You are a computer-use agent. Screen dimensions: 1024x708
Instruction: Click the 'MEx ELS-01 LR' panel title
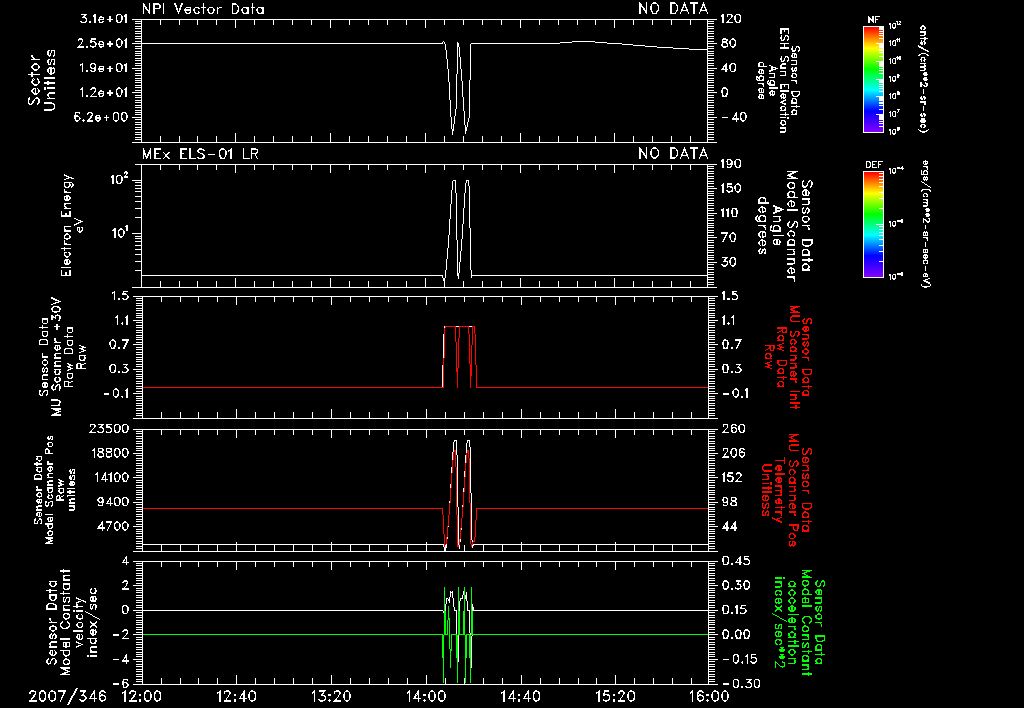200,154
